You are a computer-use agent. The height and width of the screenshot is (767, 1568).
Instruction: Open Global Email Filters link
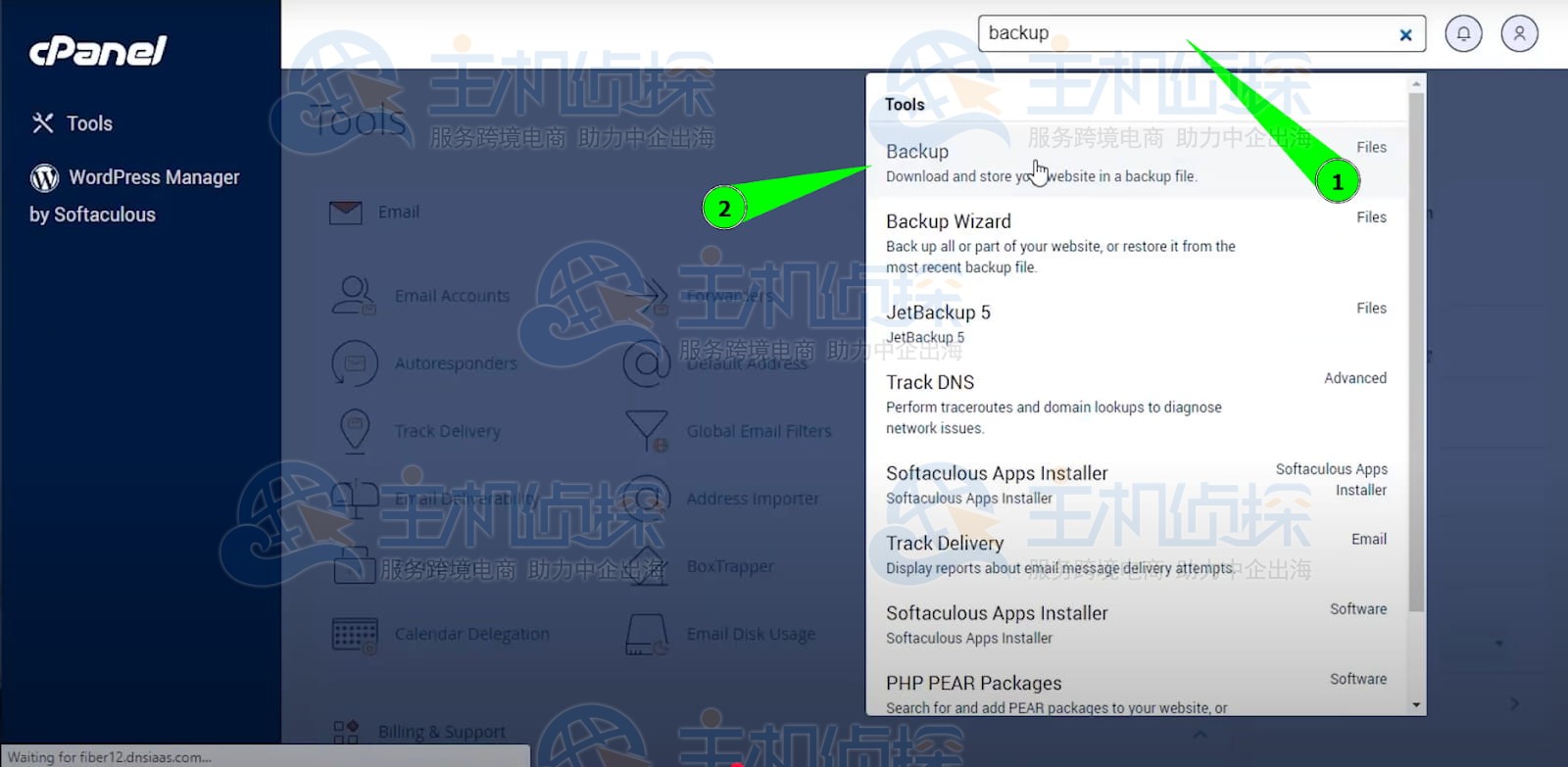click(x=759, y=431)
